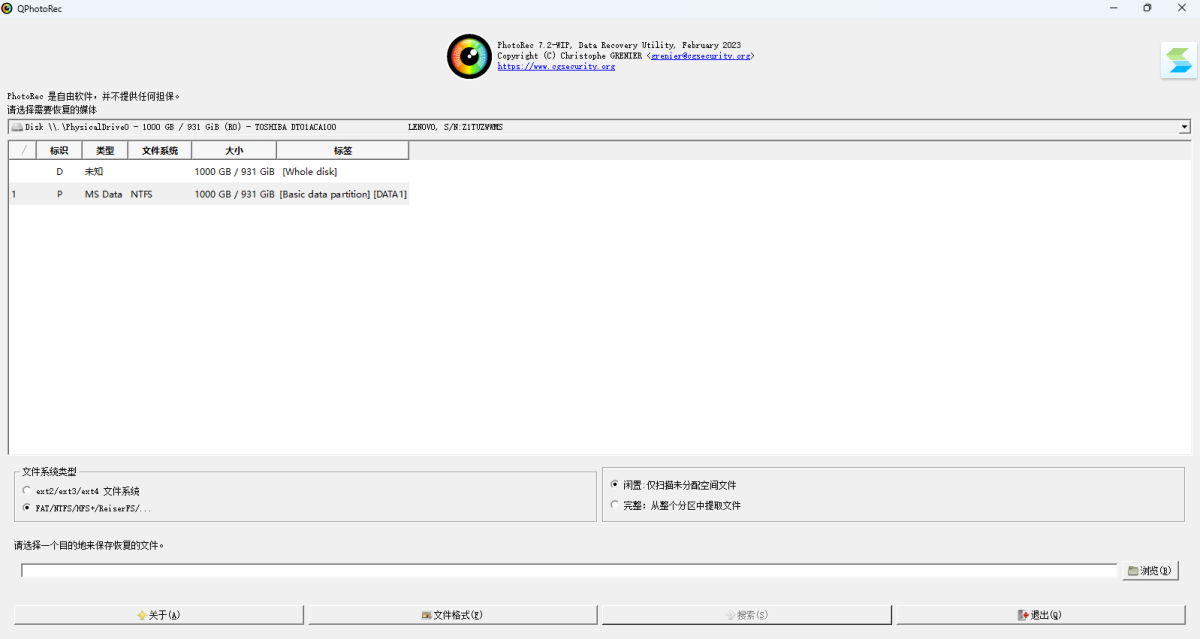Open 文件格式 file formats settings

[452, 615]
